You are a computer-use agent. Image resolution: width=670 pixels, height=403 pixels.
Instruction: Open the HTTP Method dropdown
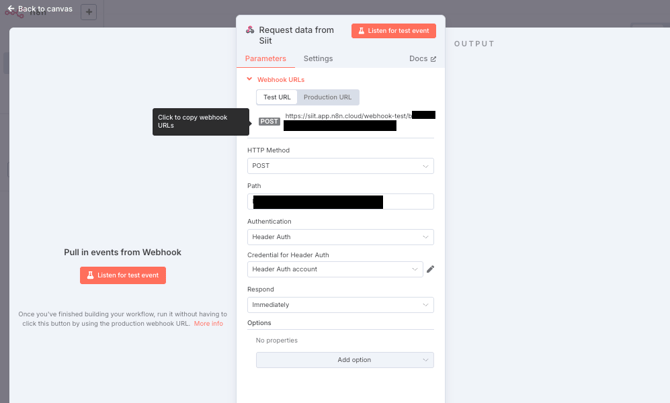point(340,166)
